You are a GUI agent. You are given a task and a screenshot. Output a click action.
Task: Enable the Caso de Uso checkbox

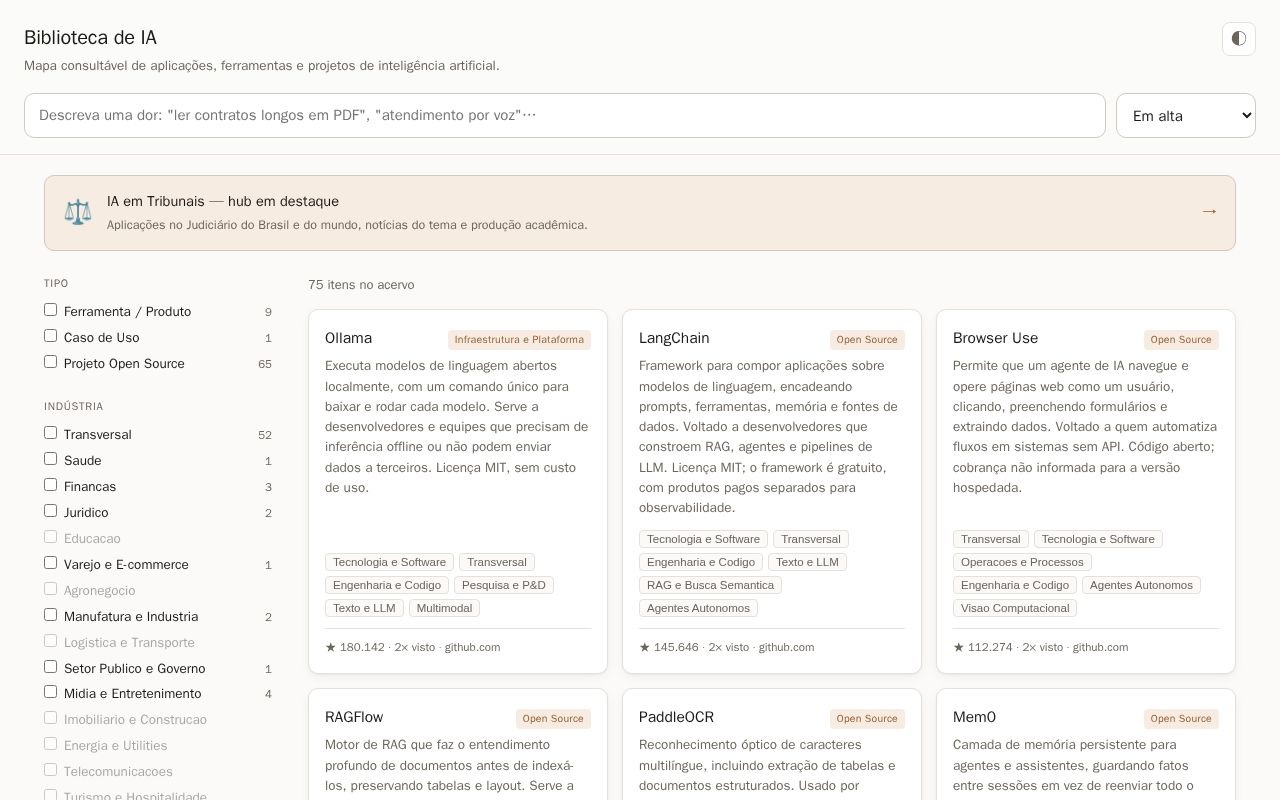50,336
